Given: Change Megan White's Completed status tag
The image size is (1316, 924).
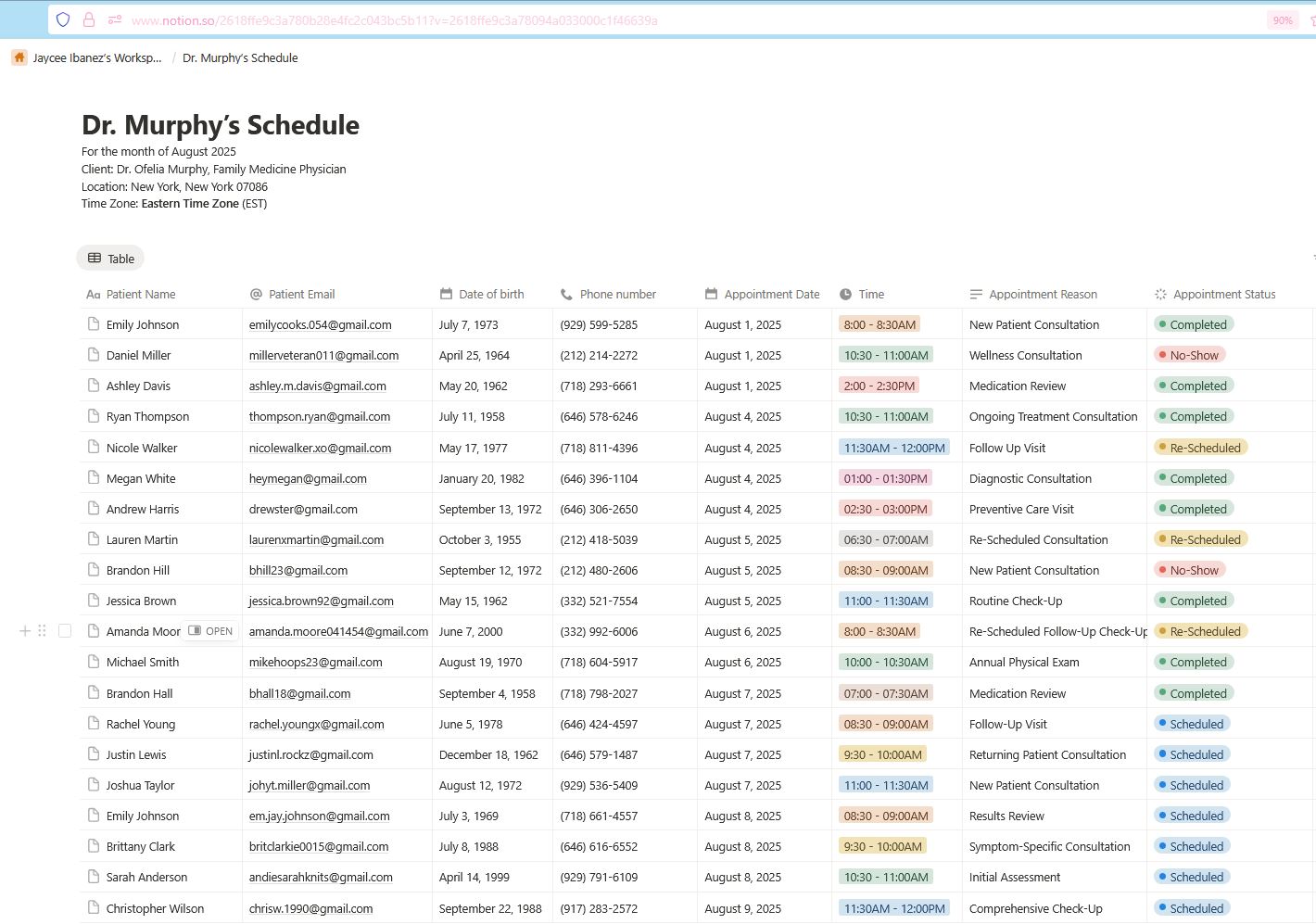Looking at the screenshot, I should [x=1194, y=478].
